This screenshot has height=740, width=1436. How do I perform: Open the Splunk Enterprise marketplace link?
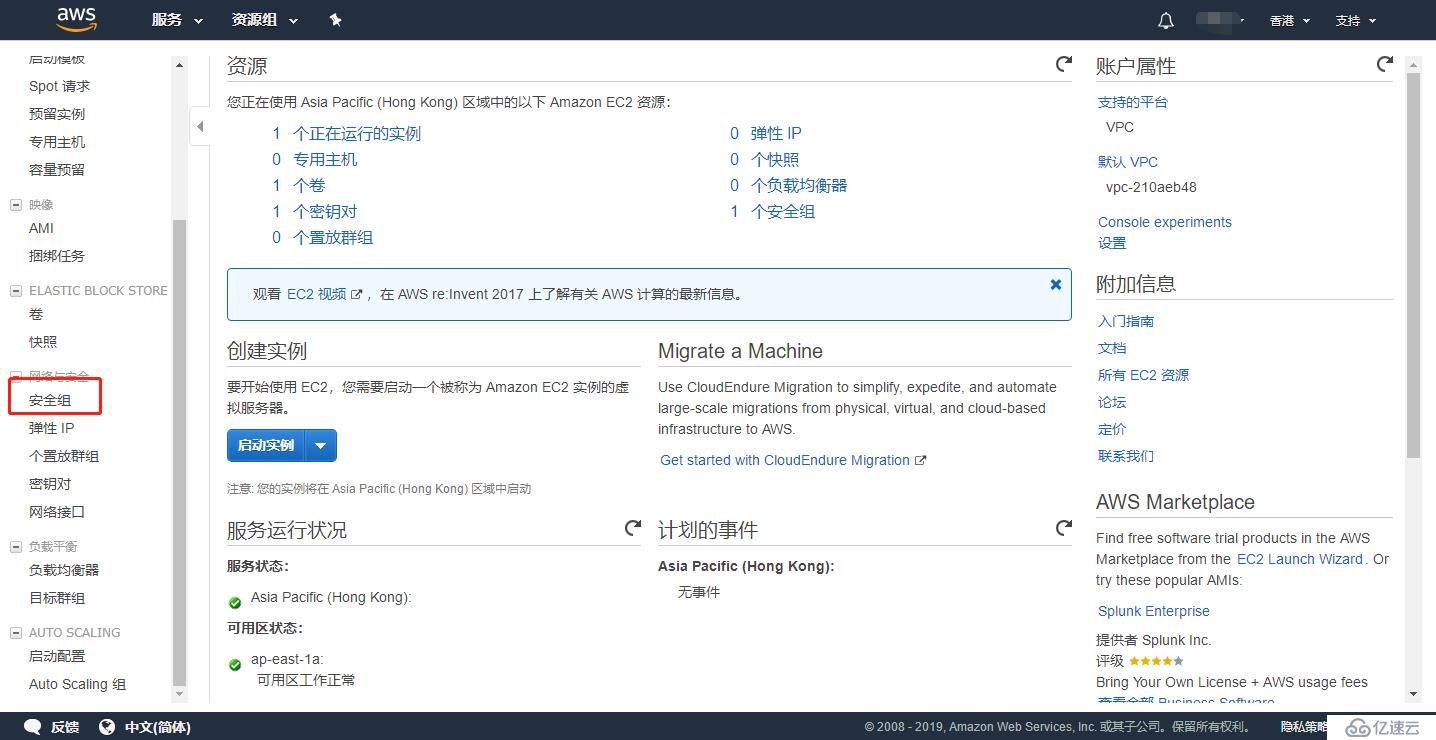coord(1154,611)
